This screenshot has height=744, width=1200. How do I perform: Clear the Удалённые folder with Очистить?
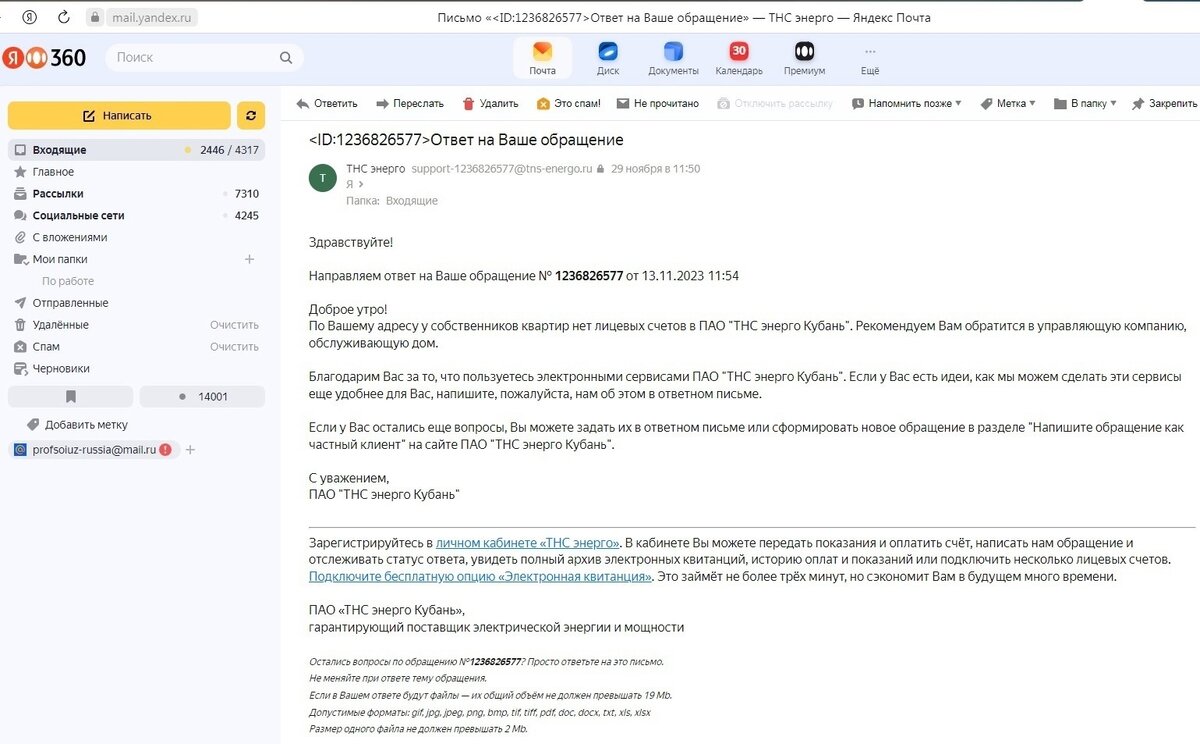(x=234, y=325)
